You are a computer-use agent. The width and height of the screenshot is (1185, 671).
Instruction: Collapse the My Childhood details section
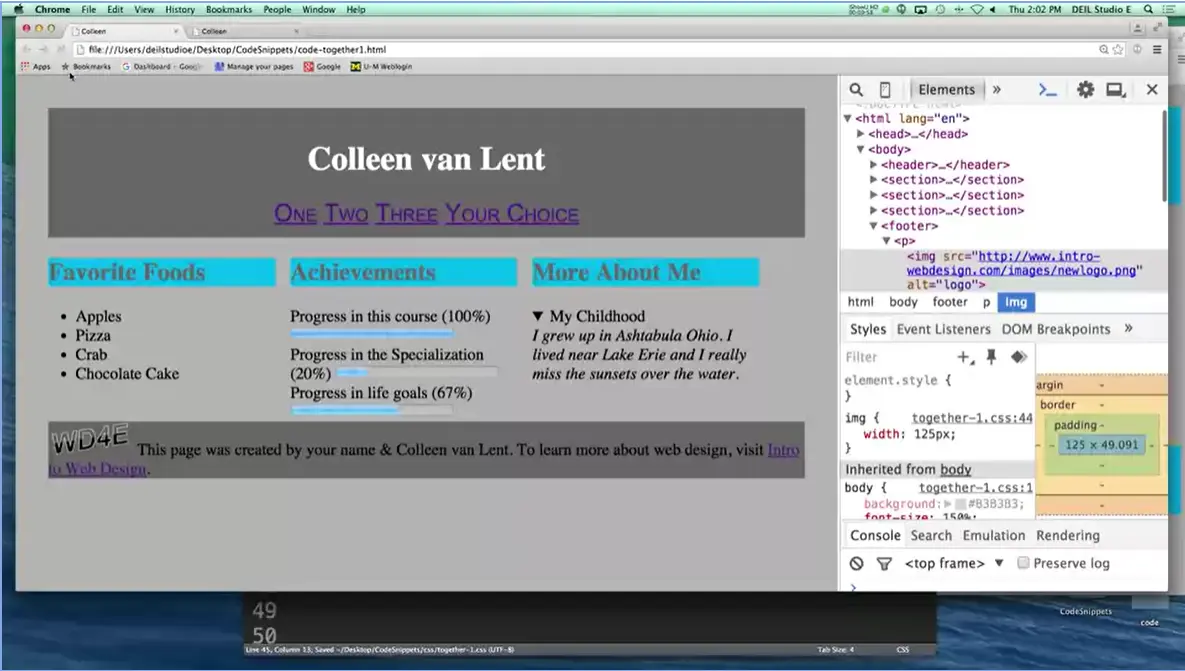coord(538,316)
